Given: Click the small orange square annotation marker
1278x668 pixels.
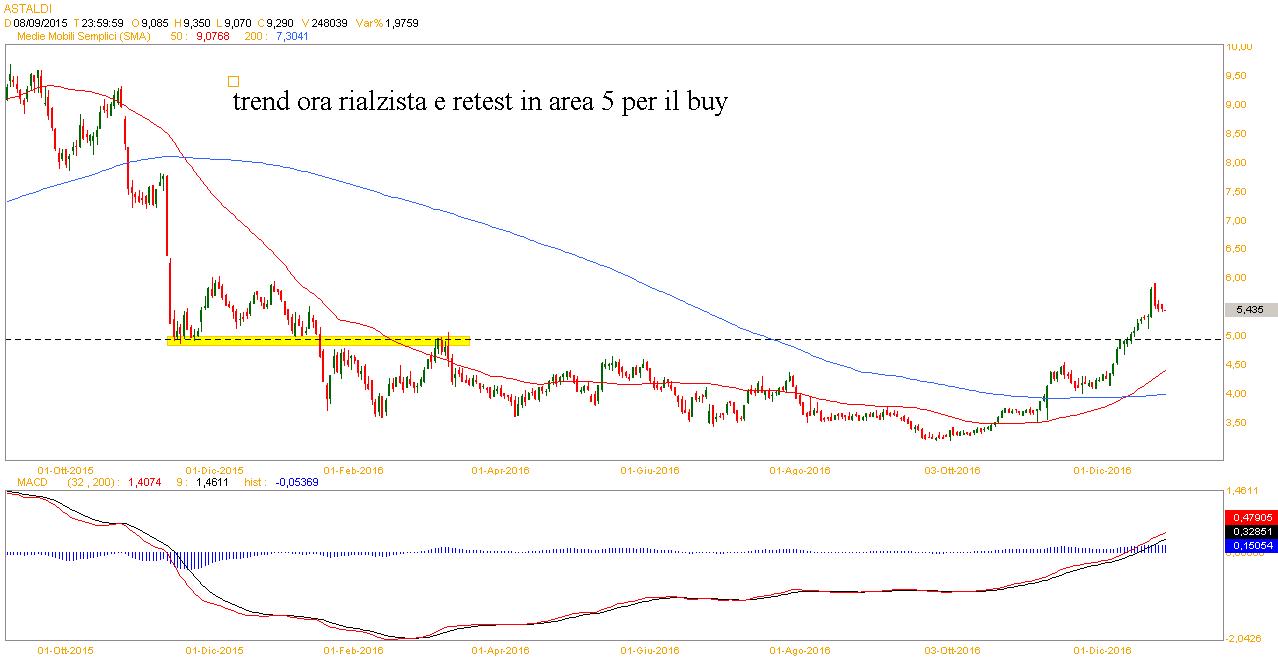Looking at the screenshot, I should pyautogui.click(x=233, y=82).
